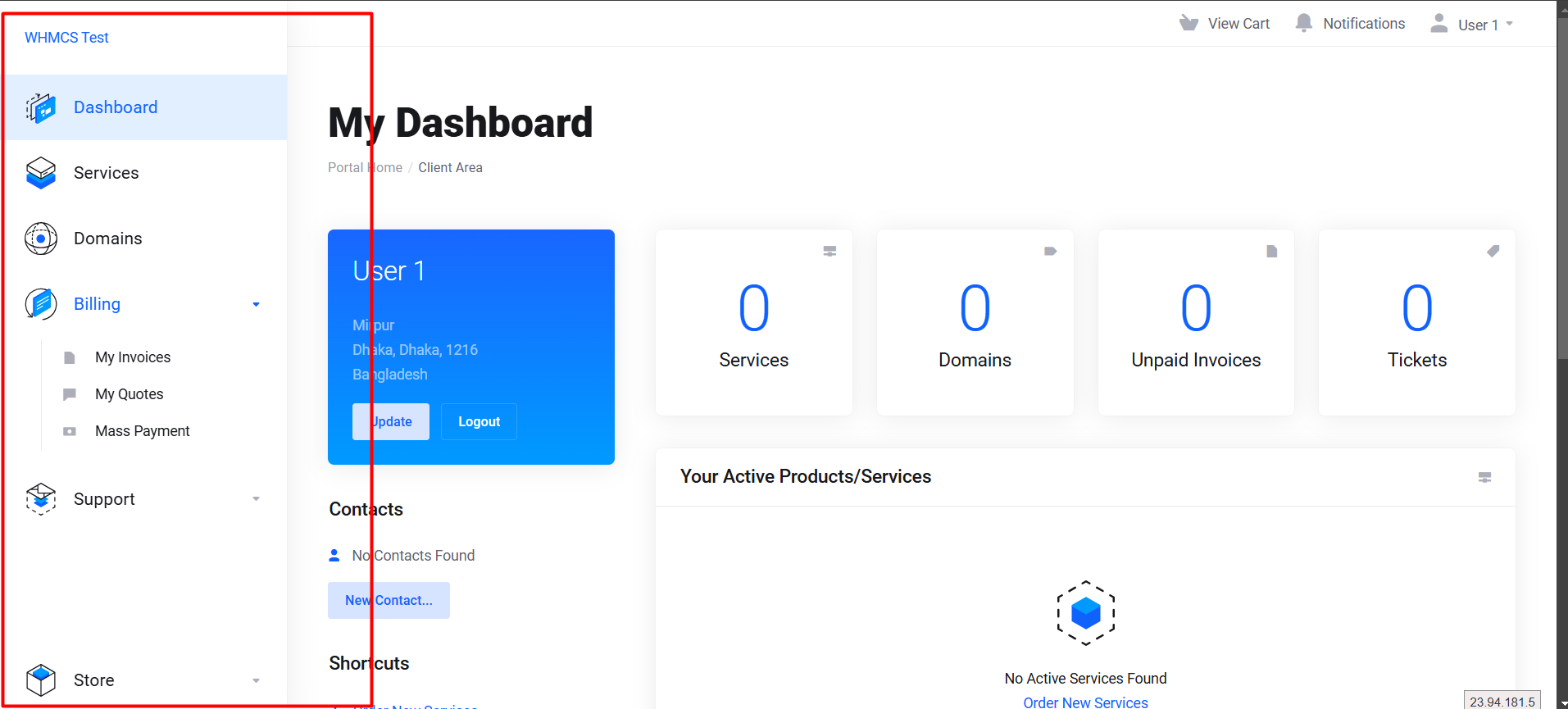Open the Services count tile
The width and height of the screenshot is (1568, 709).
754,323
